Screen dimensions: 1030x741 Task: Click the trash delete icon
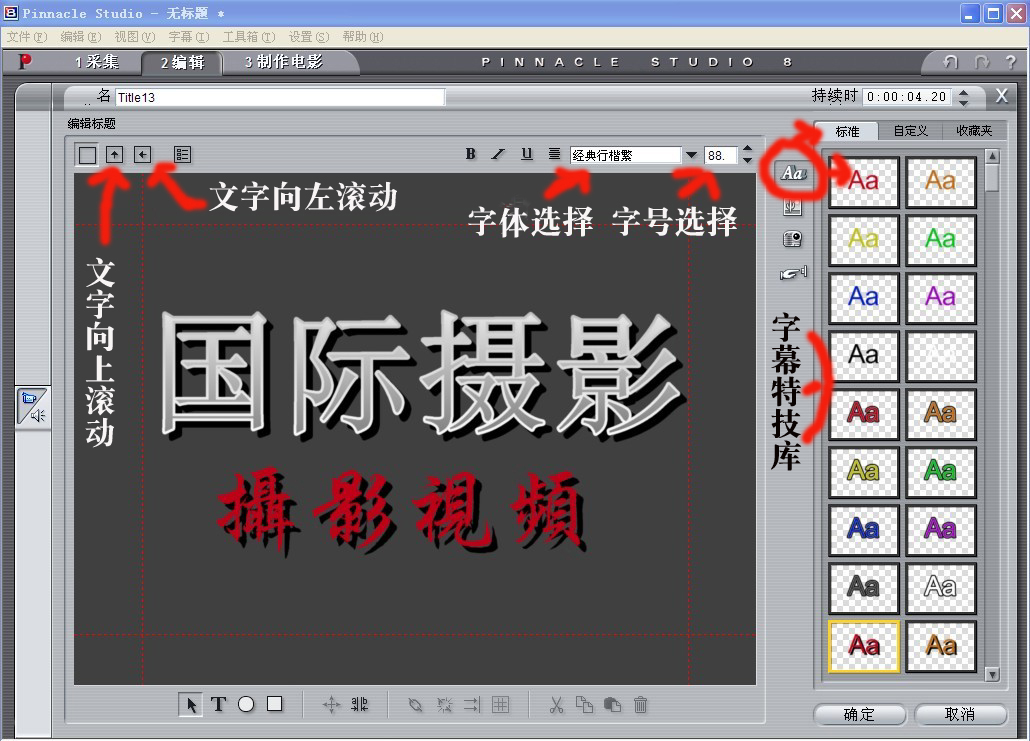[641, 705]
